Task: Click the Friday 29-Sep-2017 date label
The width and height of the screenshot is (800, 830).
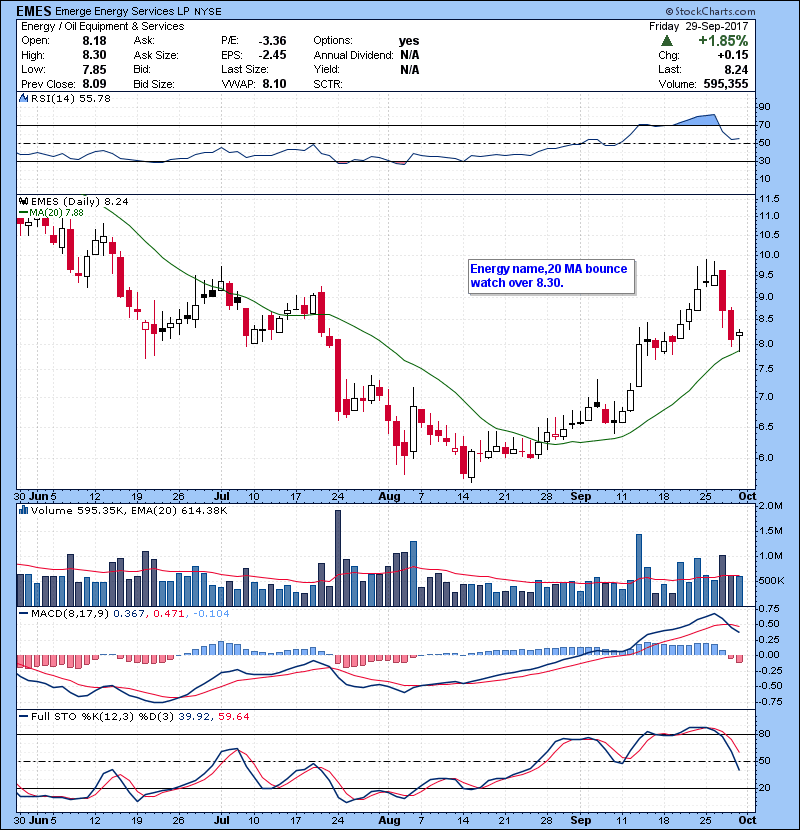Action: point(698,26)
